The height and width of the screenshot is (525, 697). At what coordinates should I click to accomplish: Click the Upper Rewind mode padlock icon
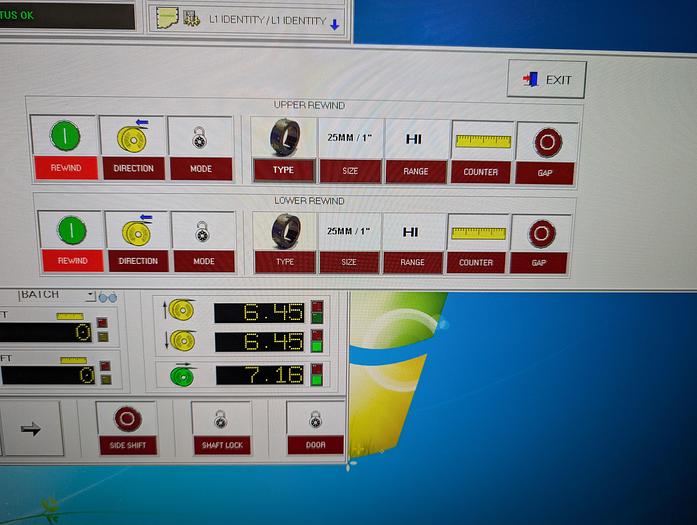[200, 136]
